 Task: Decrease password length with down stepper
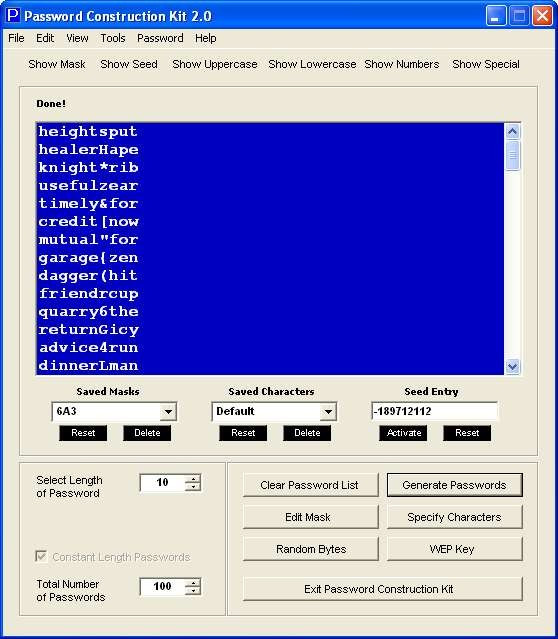193,487
